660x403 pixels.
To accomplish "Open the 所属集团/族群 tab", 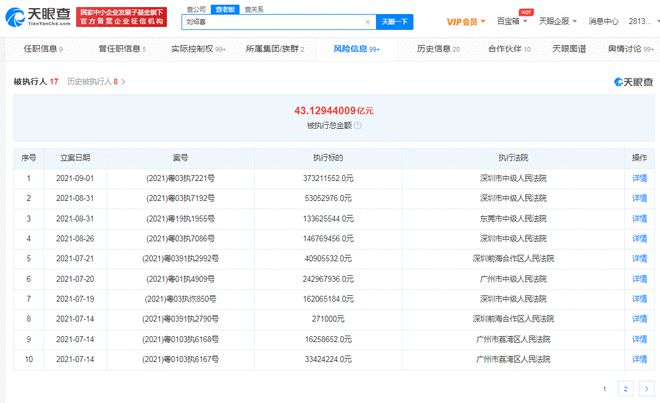I will click(275, 49).
